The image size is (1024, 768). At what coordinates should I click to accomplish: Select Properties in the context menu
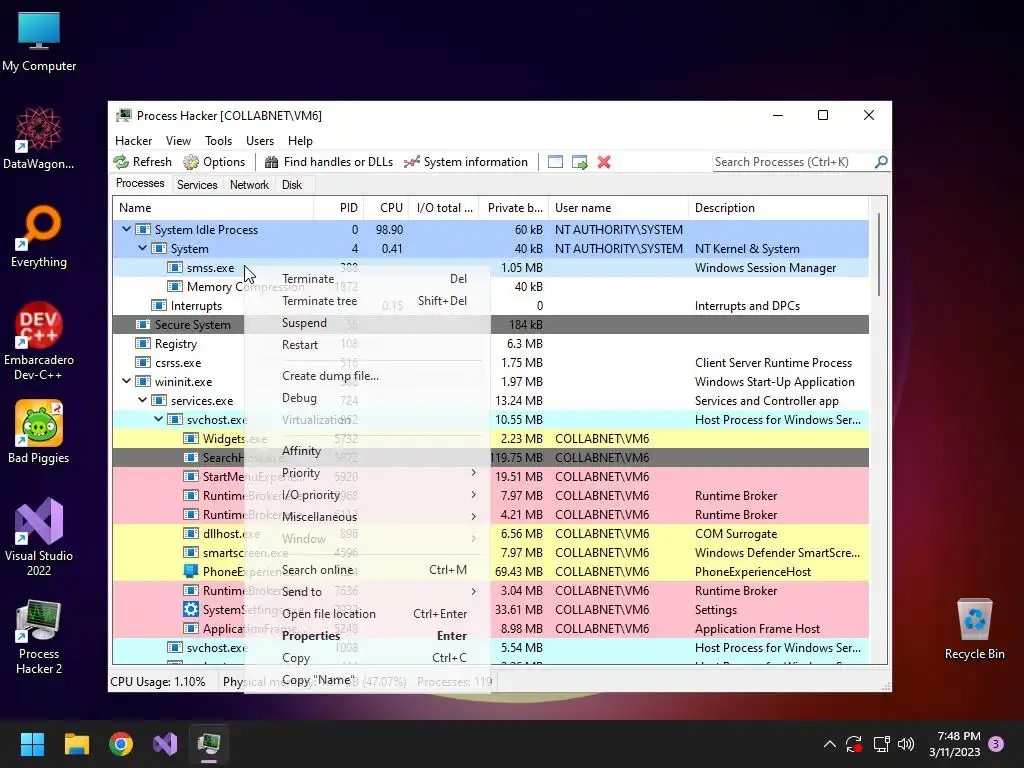point(367,636)
